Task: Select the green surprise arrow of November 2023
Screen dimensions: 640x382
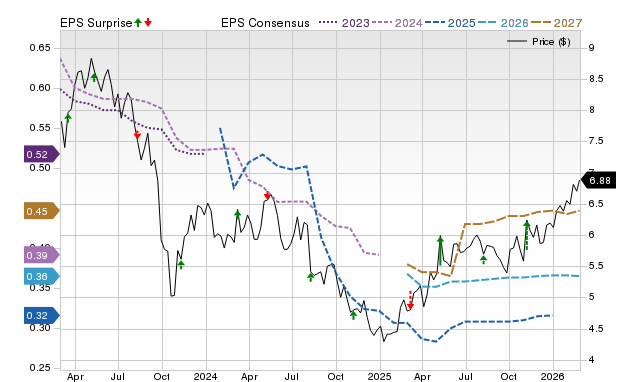Action: tap(181, 264)
